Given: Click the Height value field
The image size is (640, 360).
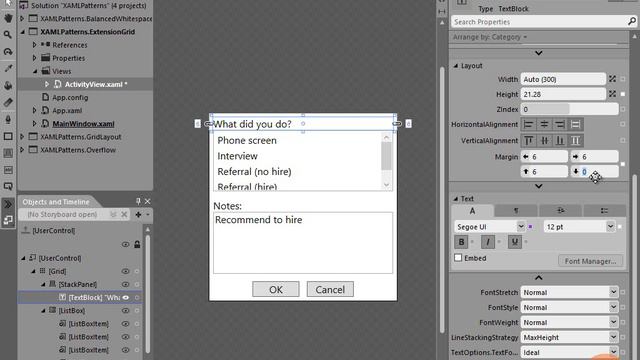Looking at the screenshot, I should 563,94.
